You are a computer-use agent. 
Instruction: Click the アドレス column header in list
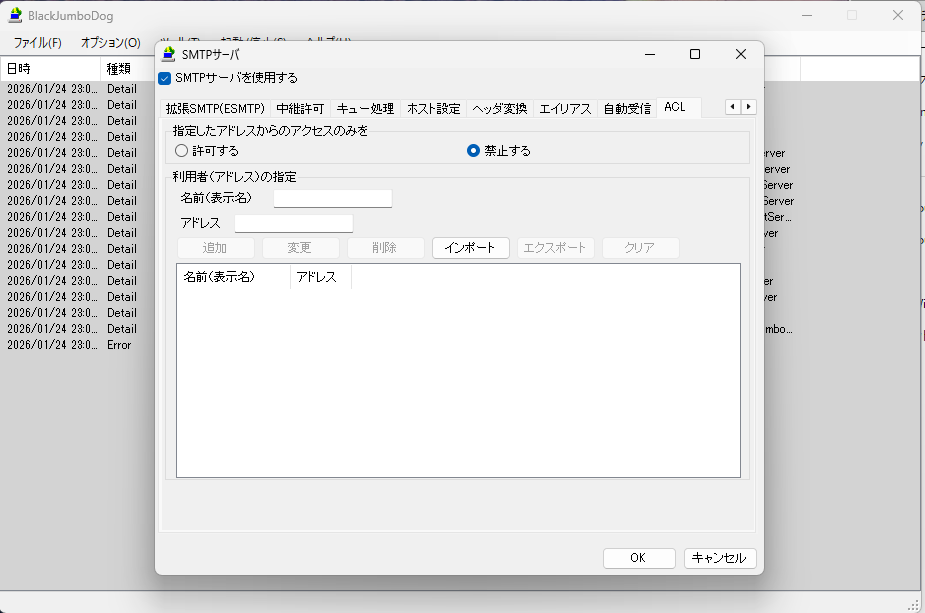[x=320, y=277]
